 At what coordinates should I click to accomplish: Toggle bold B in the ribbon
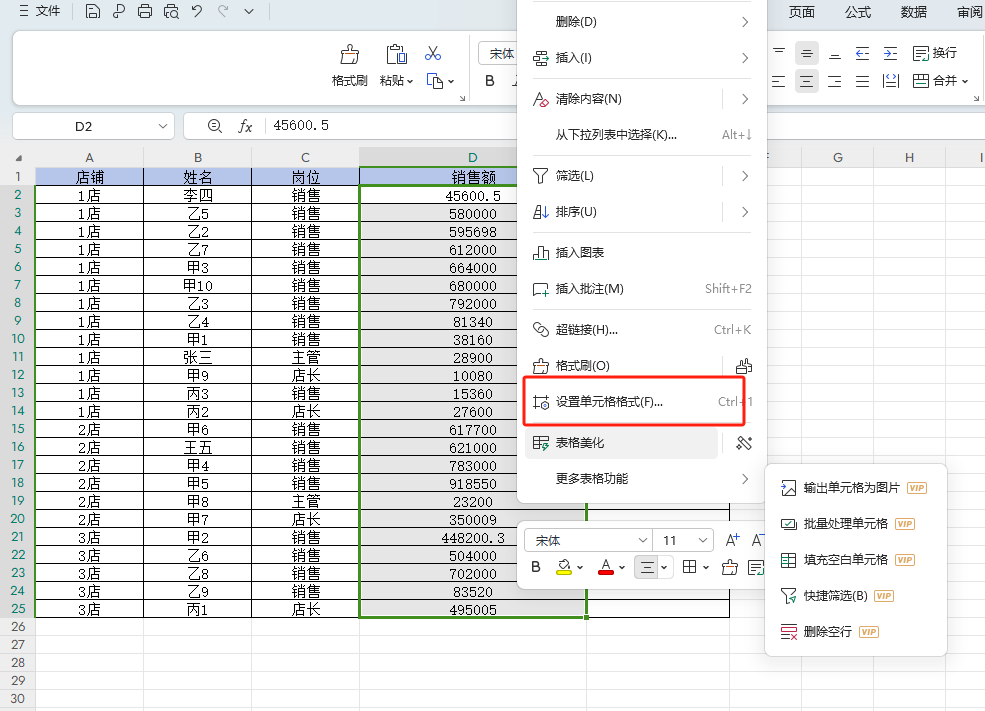[x=490, y=81]
